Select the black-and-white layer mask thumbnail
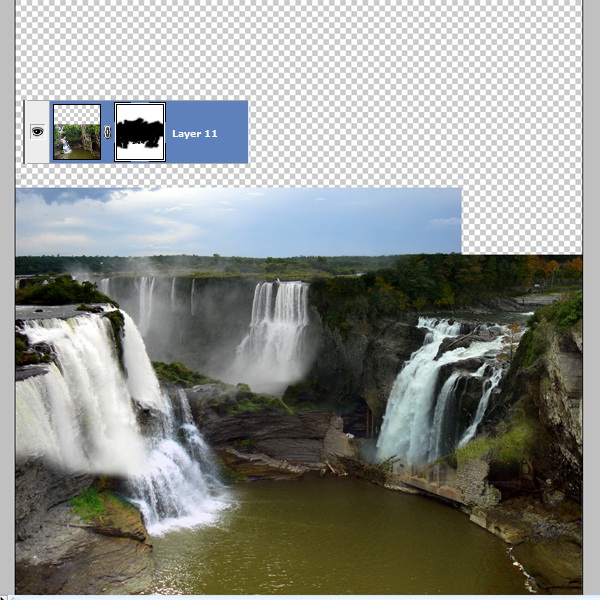Screen dimensions: 600x600 click(x=140, y=131)
